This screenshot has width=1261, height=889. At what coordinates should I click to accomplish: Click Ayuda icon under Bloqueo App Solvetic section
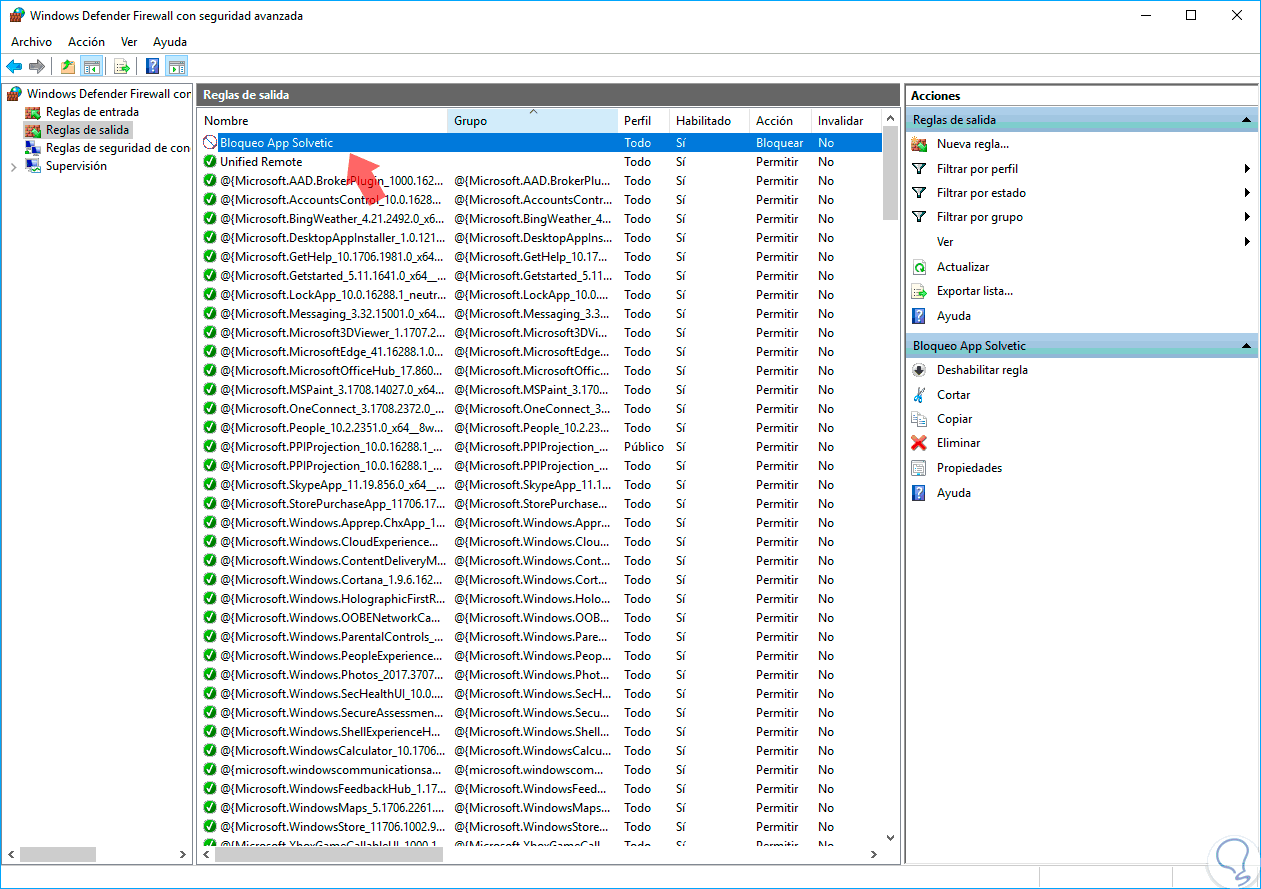coord(919,493)
